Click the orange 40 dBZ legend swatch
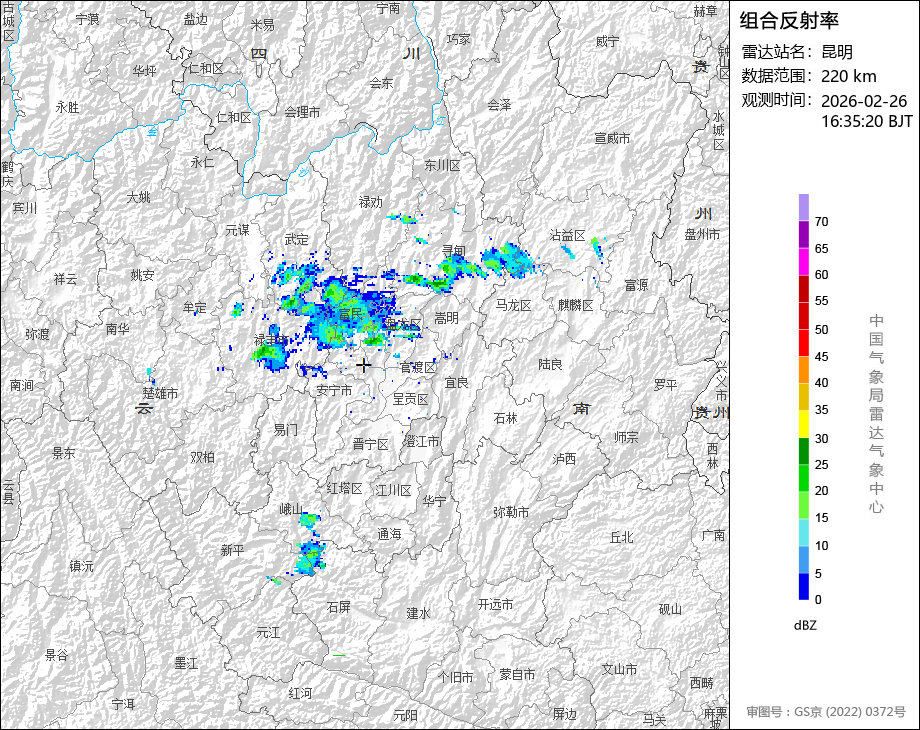920x730 pixels. pos(804,370)
